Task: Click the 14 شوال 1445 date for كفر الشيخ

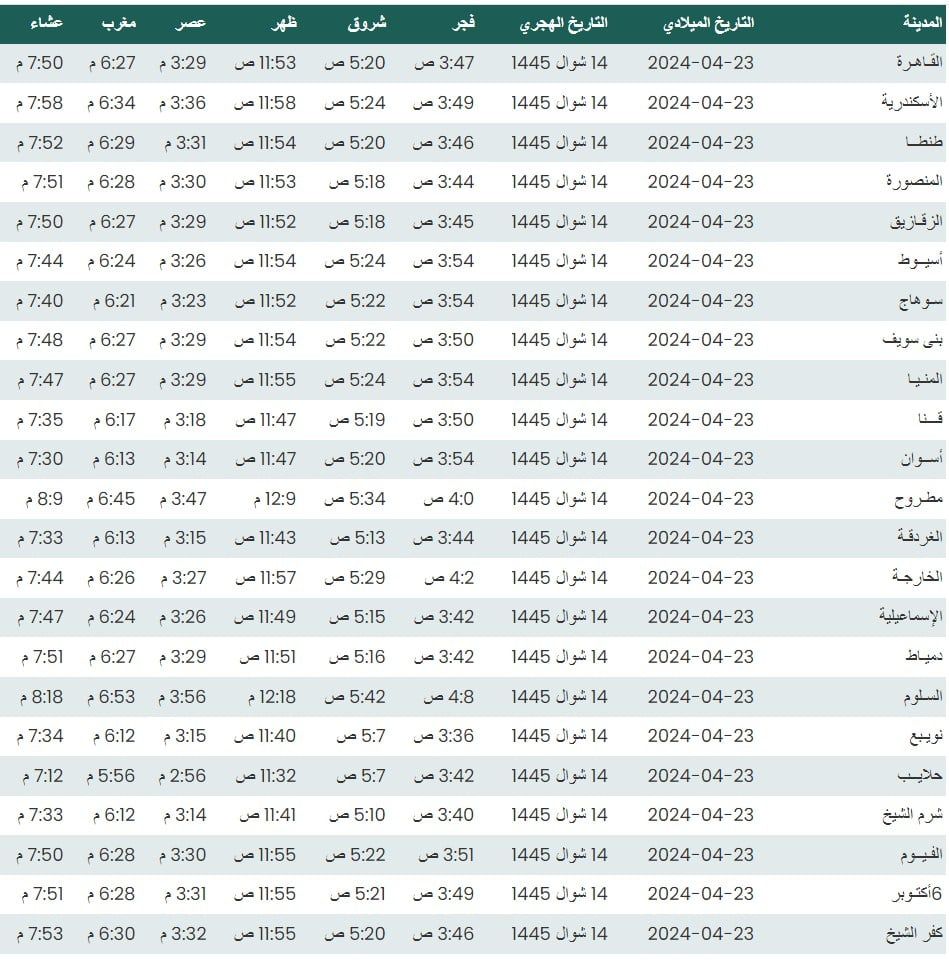Action: click(x=559, y=934)
